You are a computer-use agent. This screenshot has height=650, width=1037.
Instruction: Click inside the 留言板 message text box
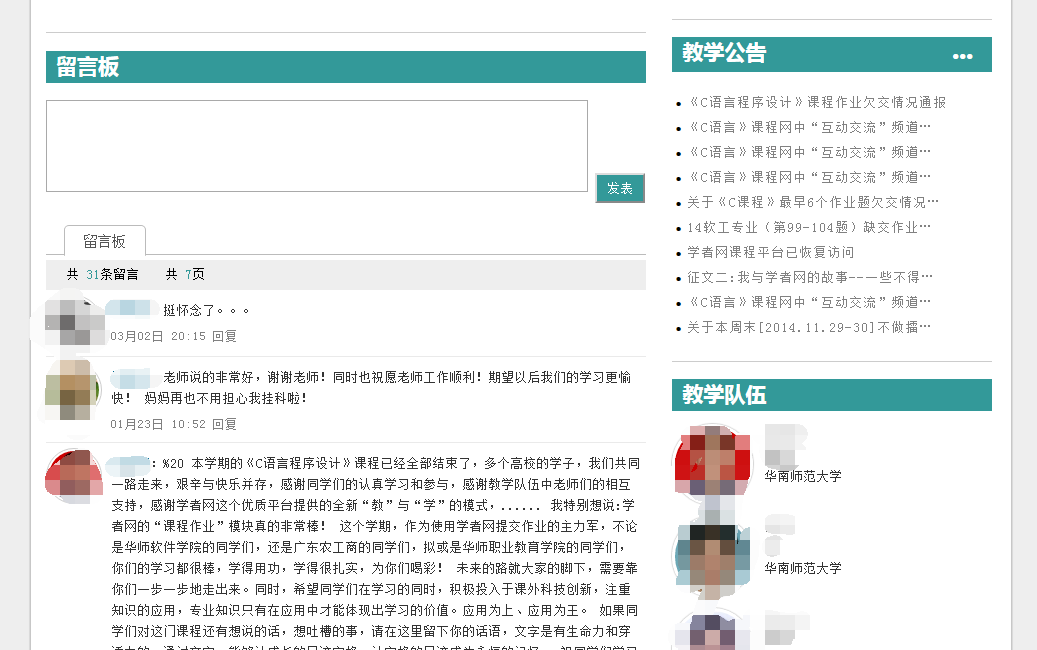[316, 145]
